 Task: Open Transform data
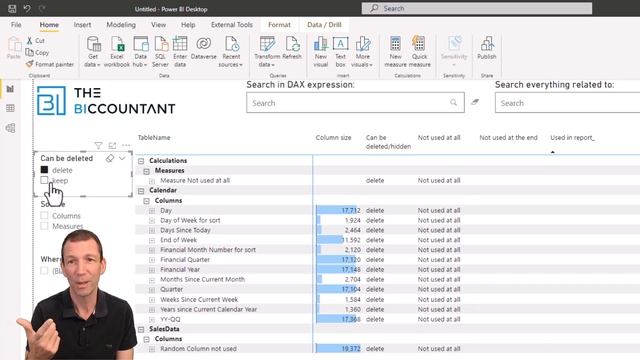point(267,51)
